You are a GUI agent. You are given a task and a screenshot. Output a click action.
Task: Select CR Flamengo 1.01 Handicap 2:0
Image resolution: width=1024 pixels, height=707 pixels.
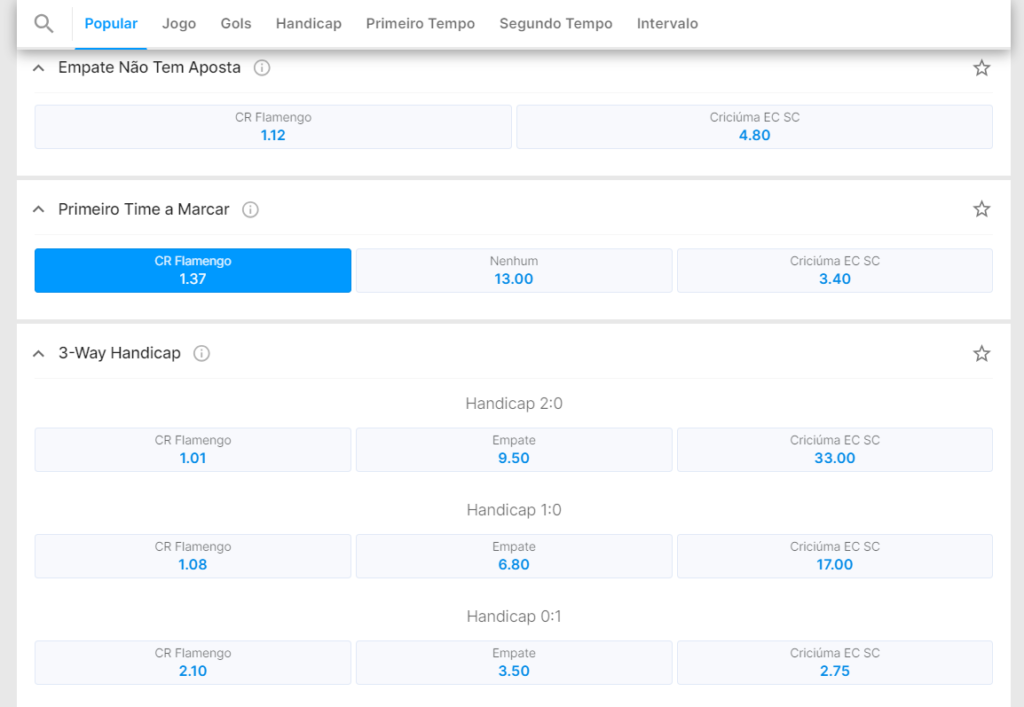pos(193,450)
